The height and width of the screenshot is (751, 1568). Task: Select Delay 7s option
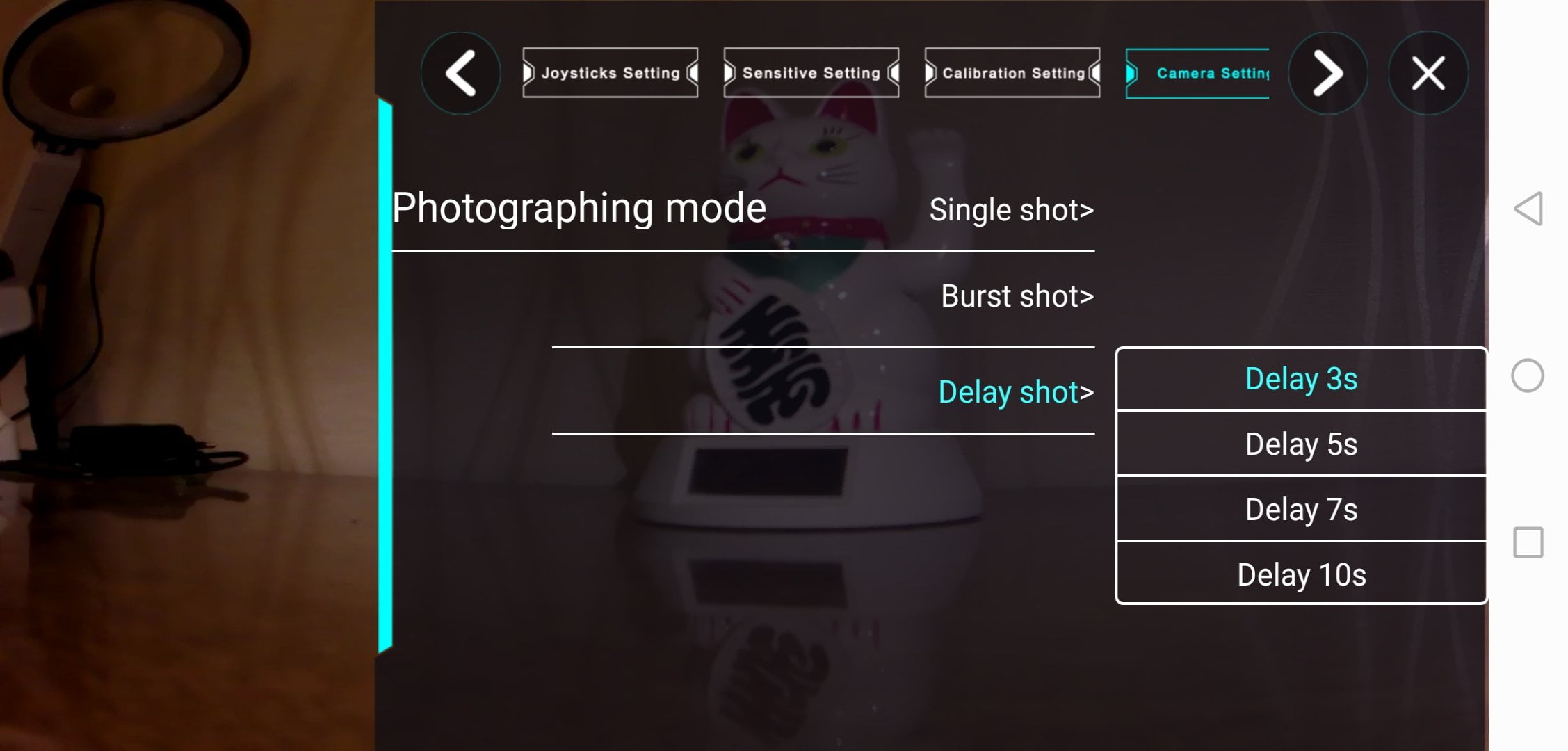(x=1301, y=510)
